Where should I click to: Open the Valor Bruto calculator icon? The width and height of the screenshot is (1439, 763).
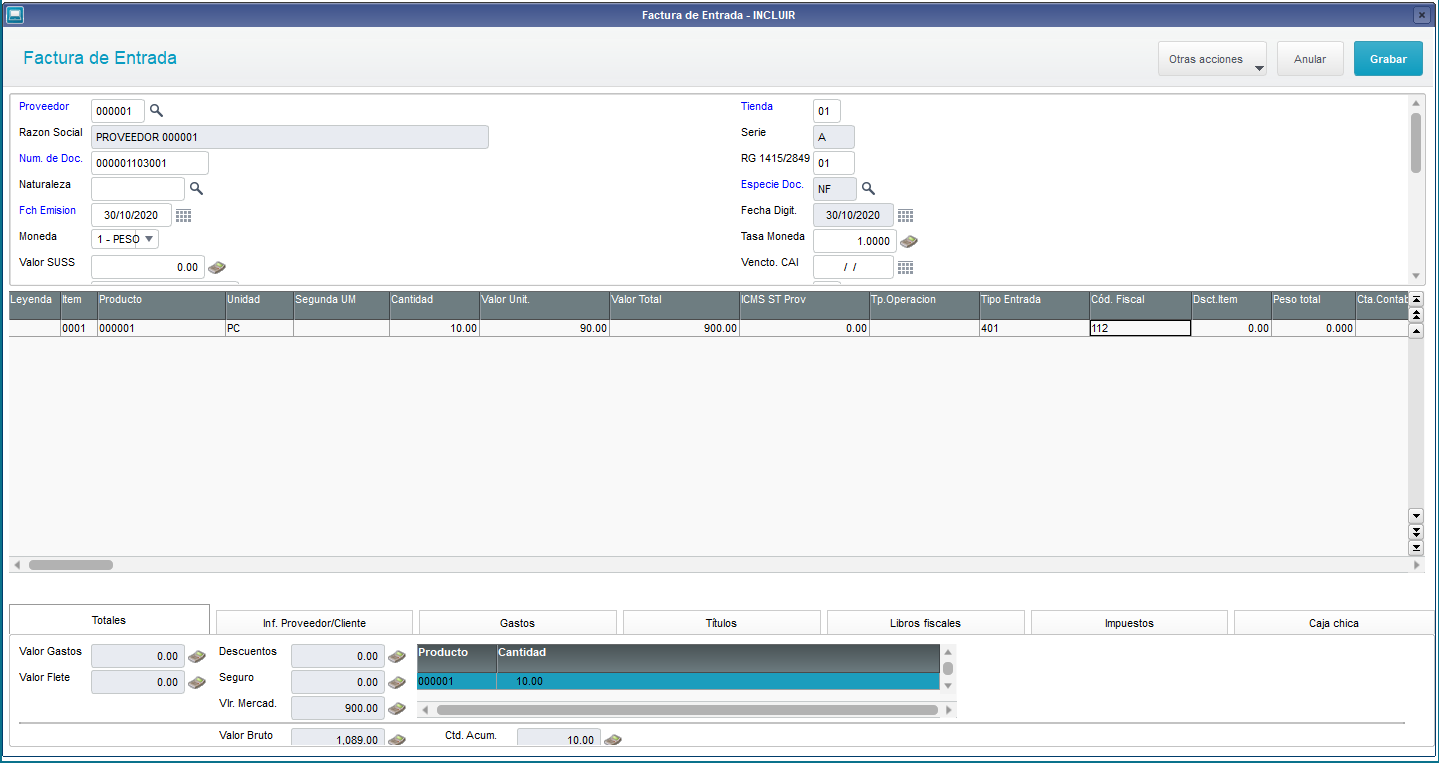(397, 740)
